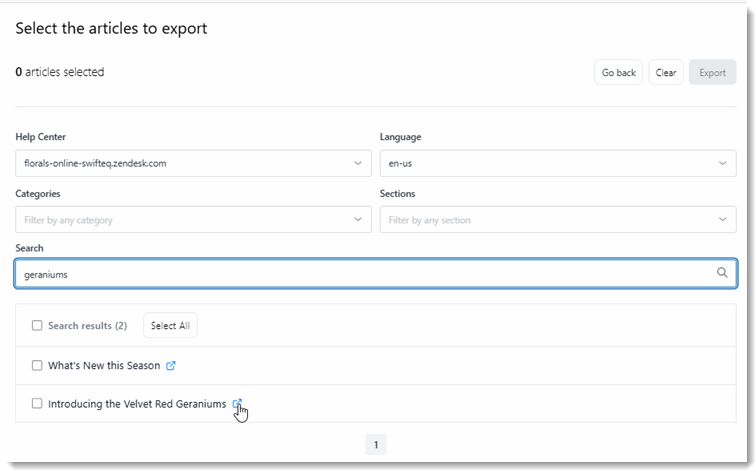Click the Sections field label

(x=397, y=194)
